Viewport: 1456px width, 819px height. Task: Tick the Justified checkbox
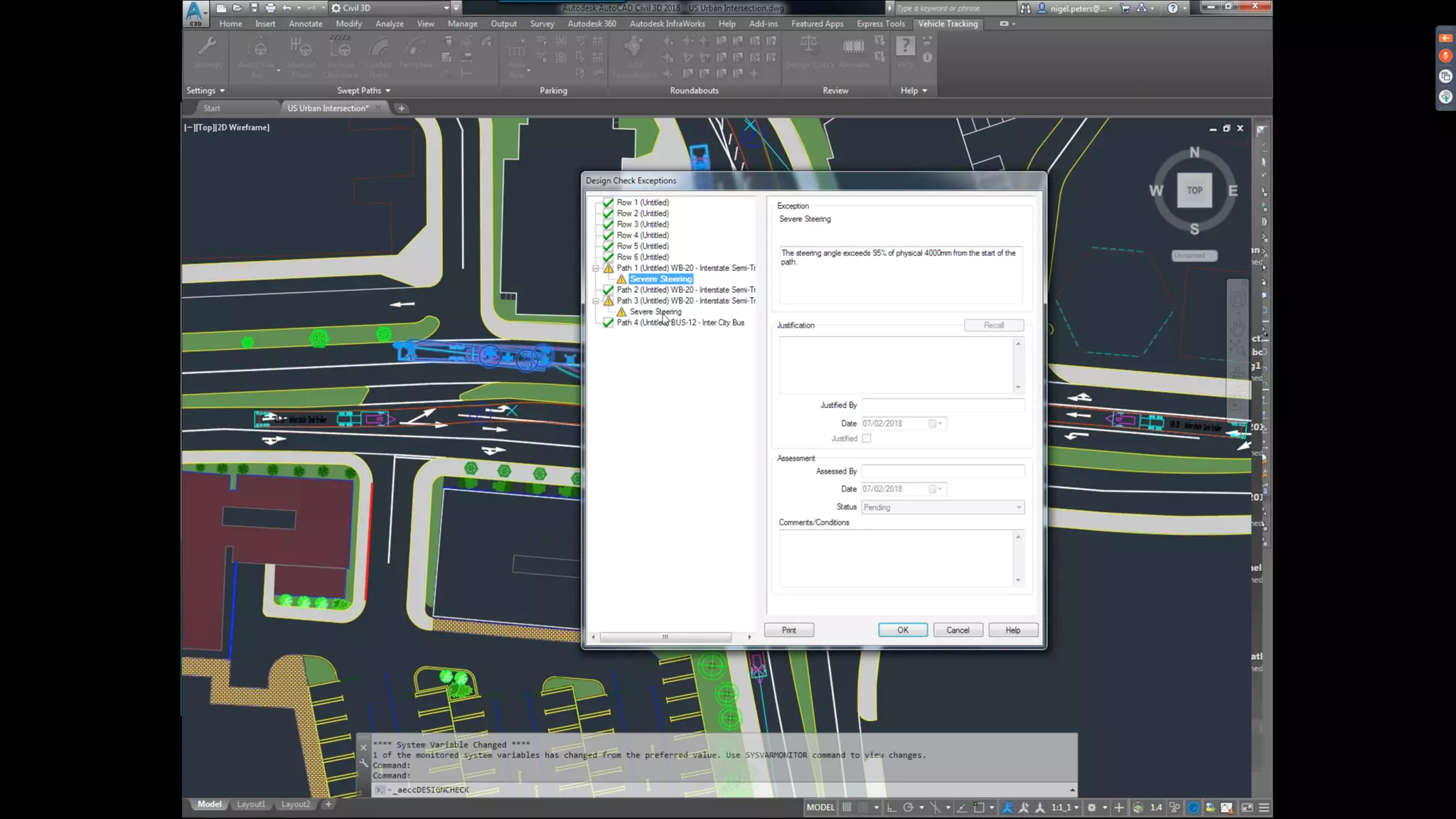click(867, 439)
